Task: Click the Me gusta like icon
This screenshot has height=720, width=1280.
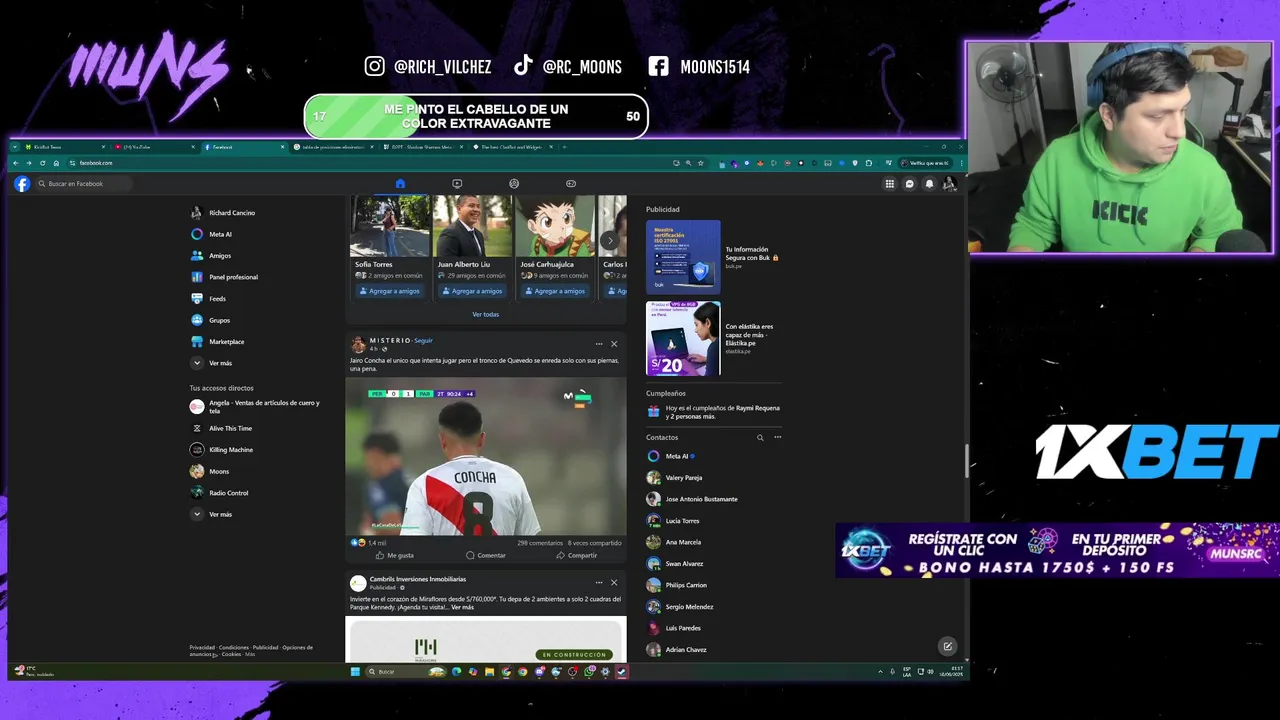Action: pos(380,555)
